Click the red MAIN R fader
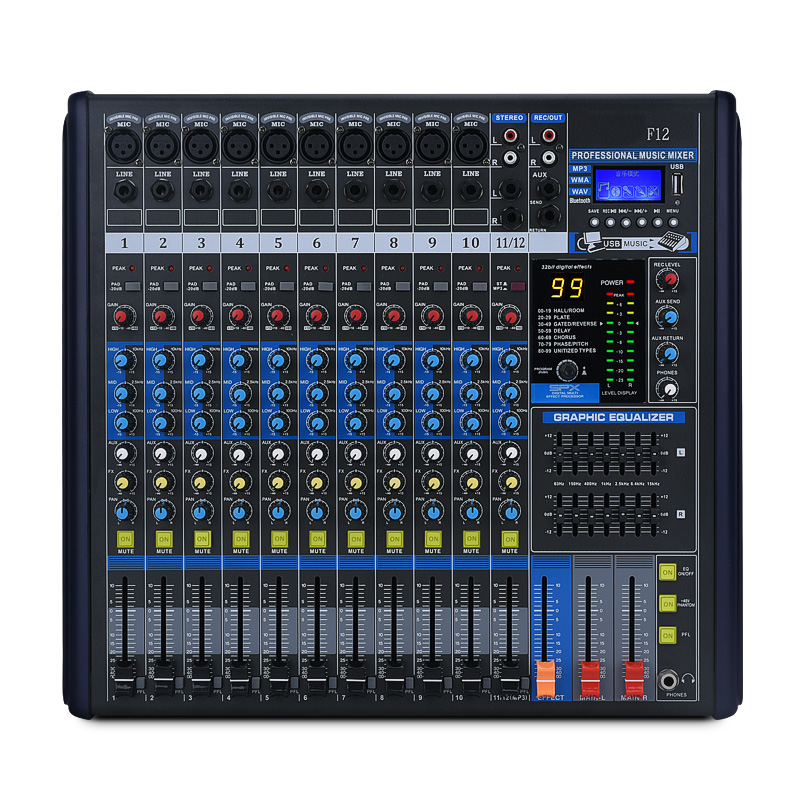The image size is (800, 800). pos(634,678)
